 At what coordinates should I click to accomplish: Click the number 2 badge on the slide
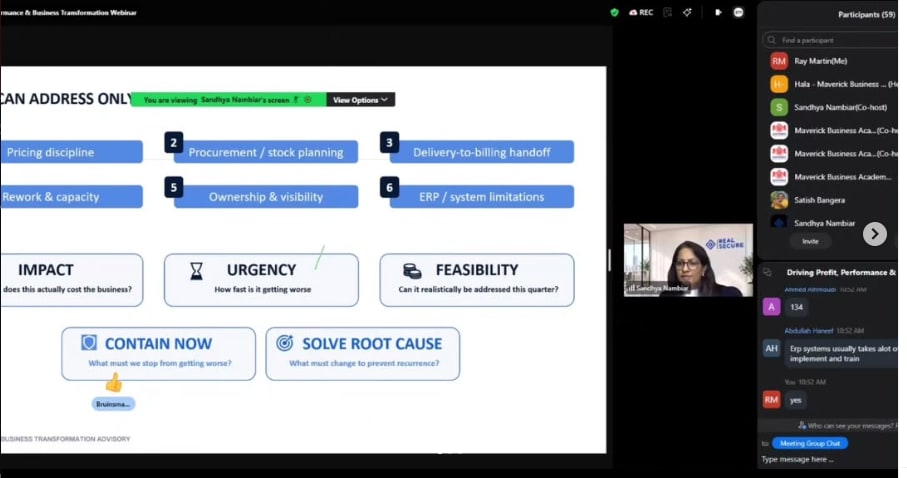tap(174, 142)
